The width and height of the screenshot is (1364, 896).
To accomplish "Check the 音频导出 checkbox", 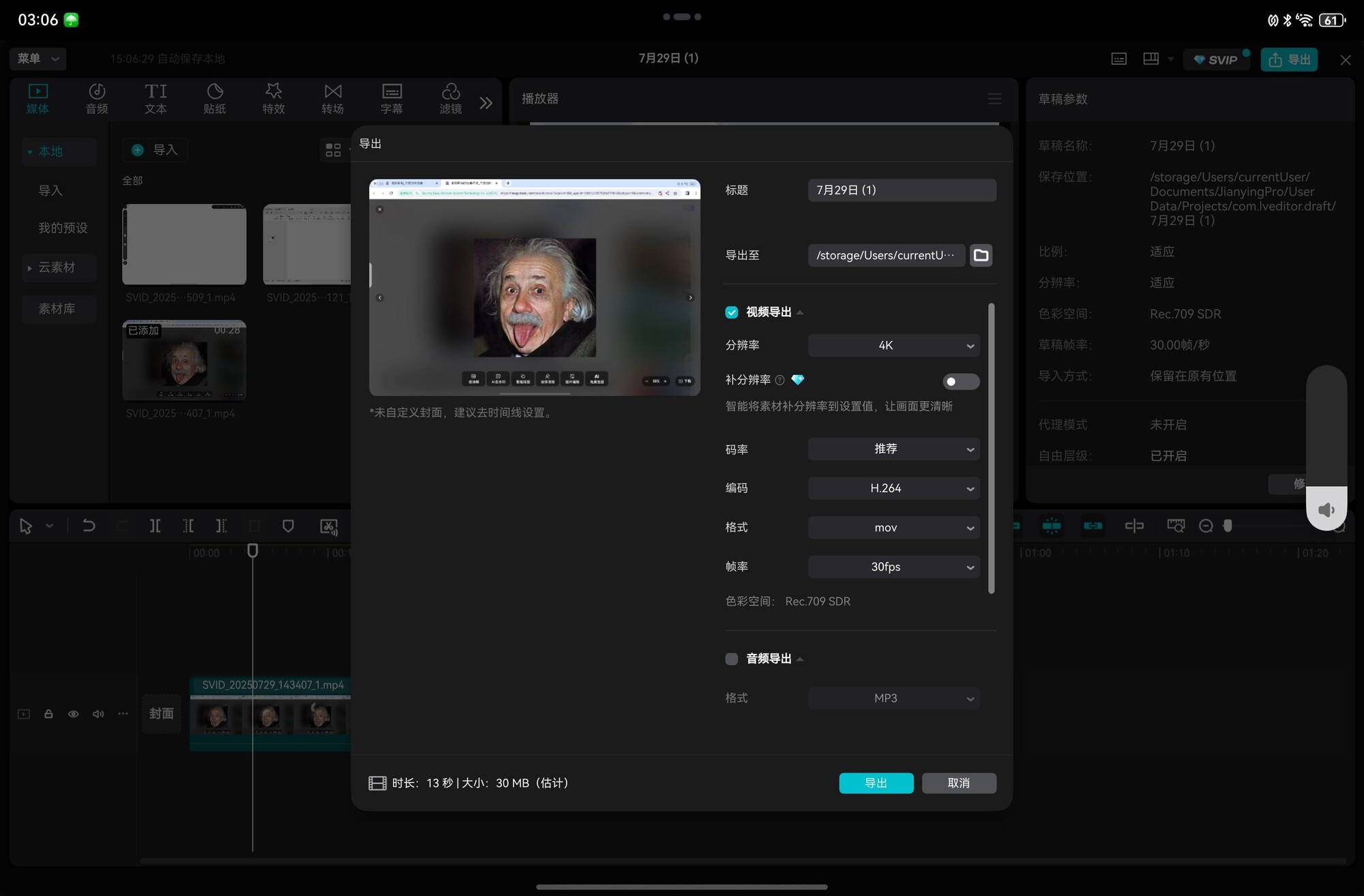I will [732, 659].
